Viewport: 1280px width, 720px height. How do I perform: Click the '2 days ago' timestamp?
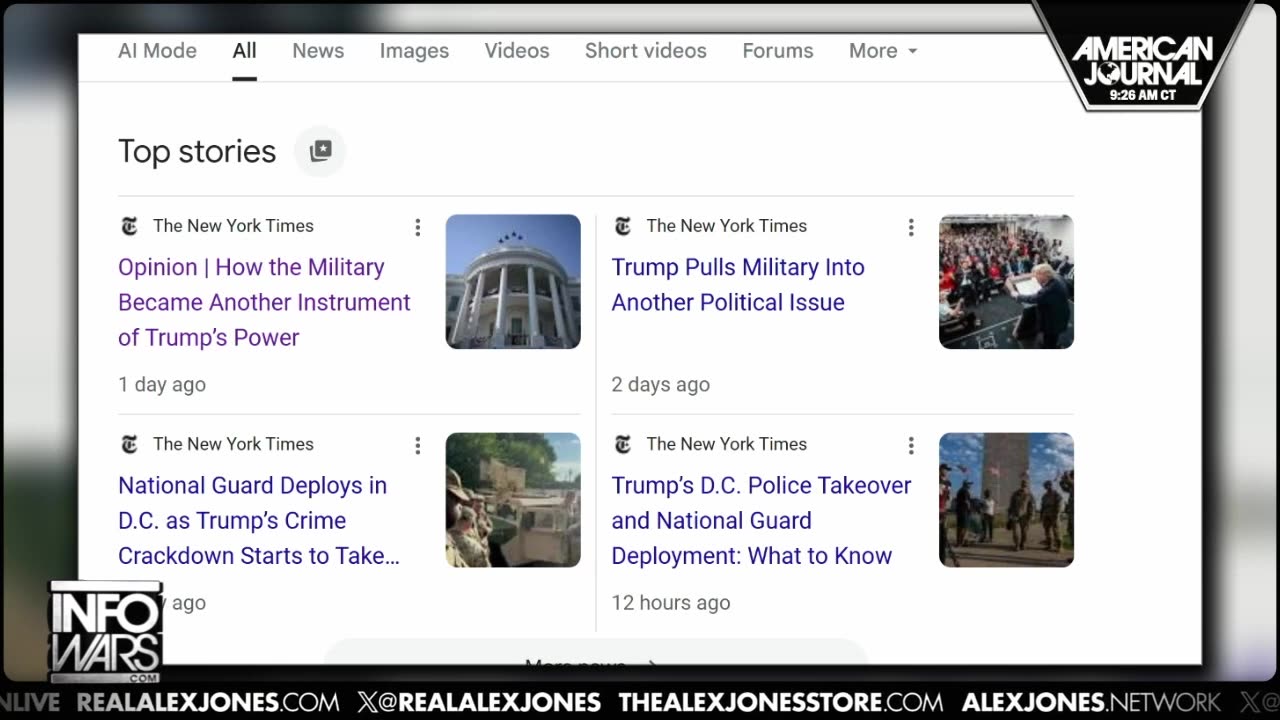pos(661,385)
